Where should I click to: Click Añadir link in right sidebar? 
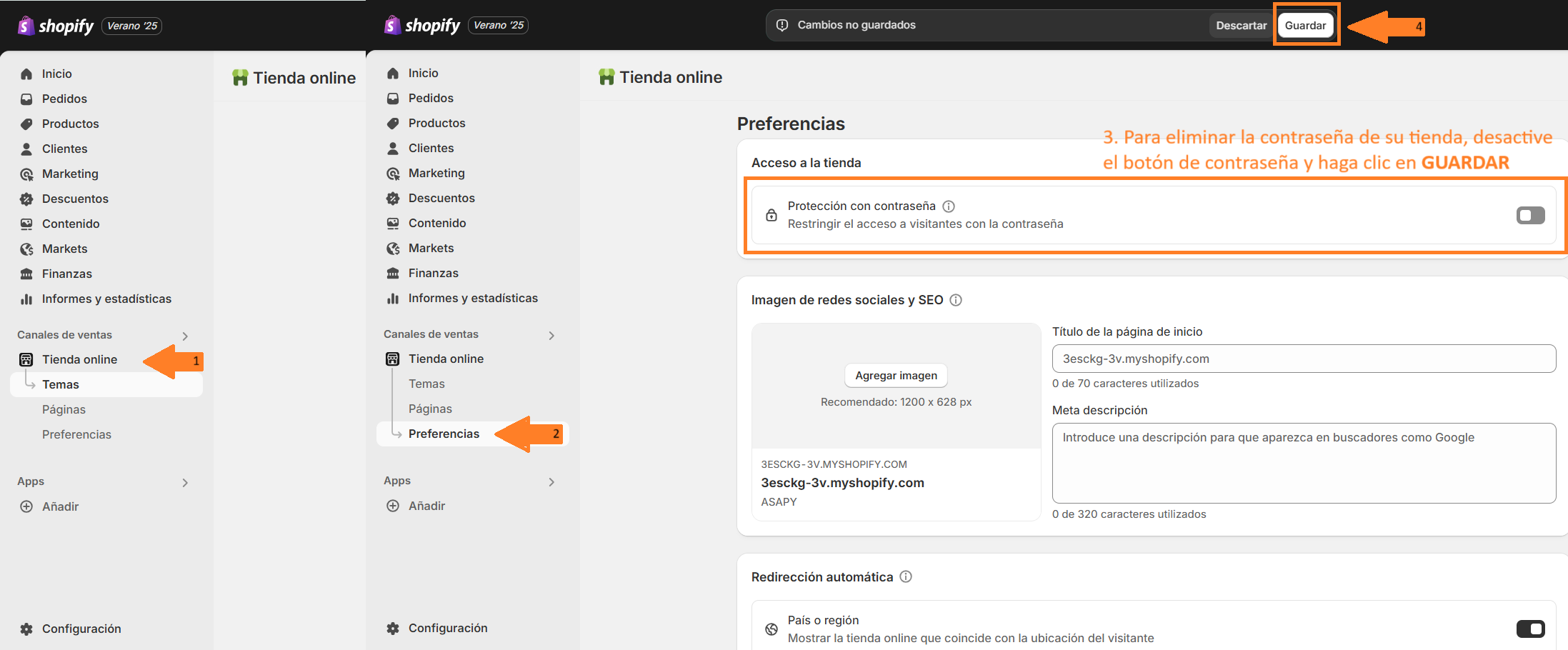pos(426,506)
